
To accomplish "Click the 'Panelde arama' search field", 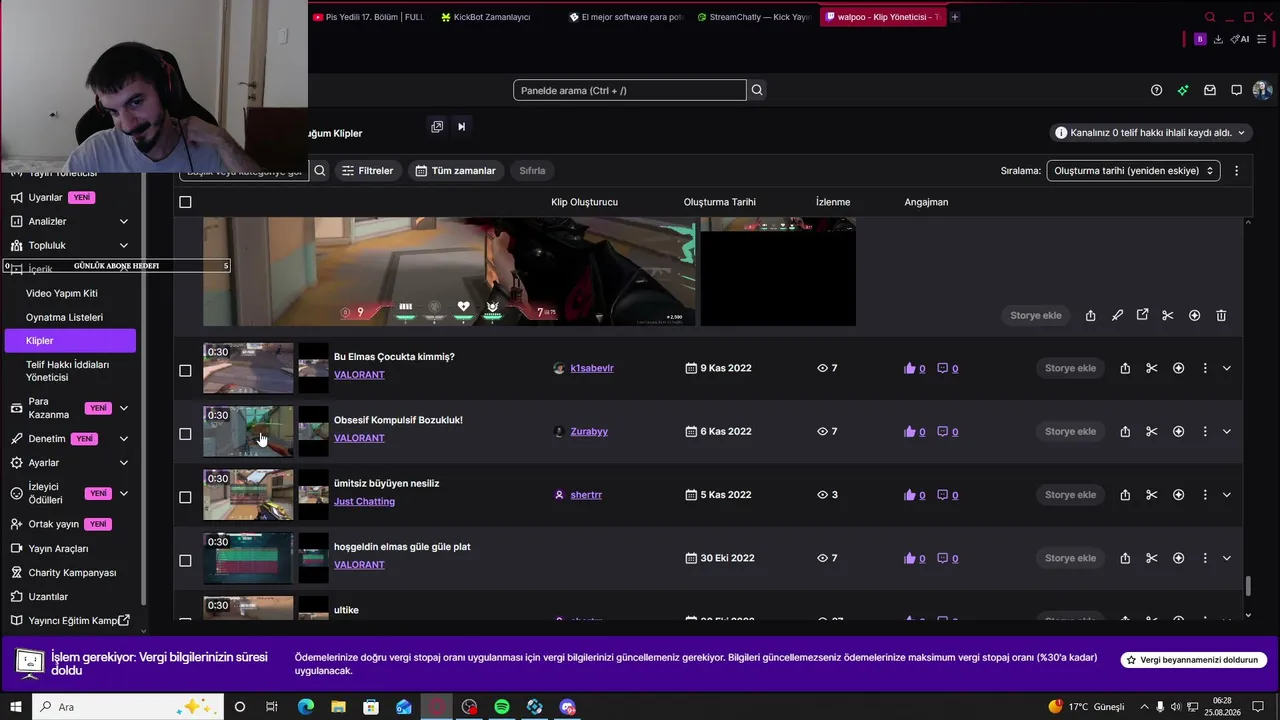I will 630,90.
